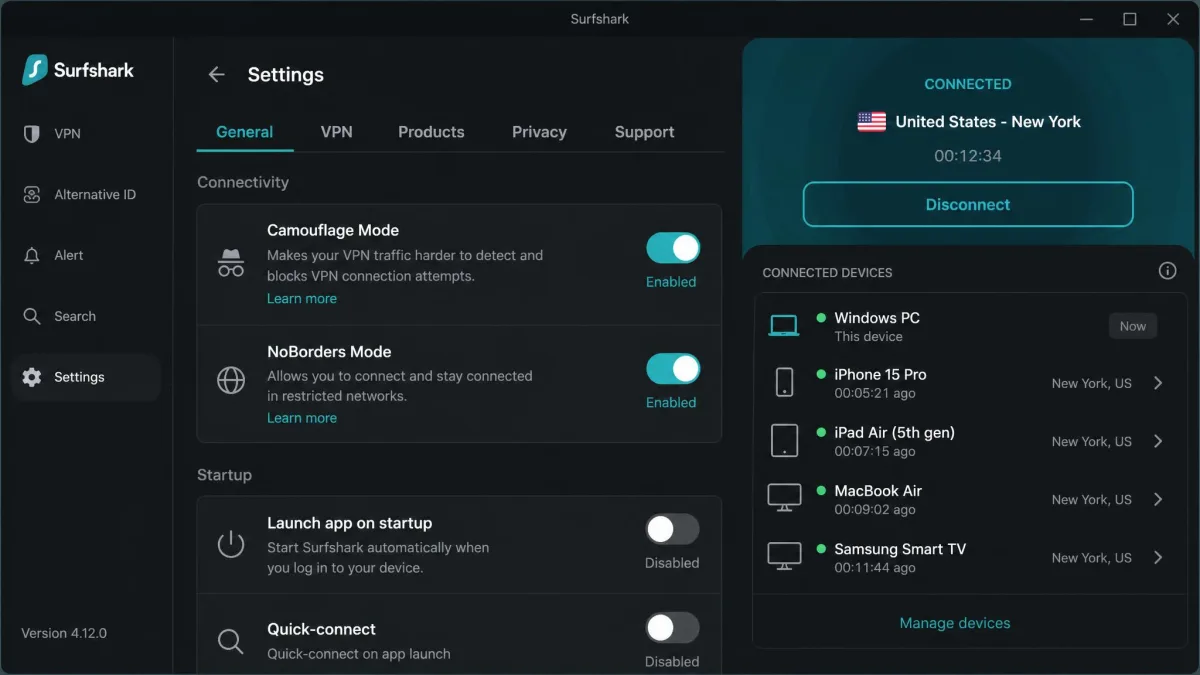Open Alternative ID sidebar icon
Image resolution: width=1200 pixels, height=675 pixels.
point(32,195)
